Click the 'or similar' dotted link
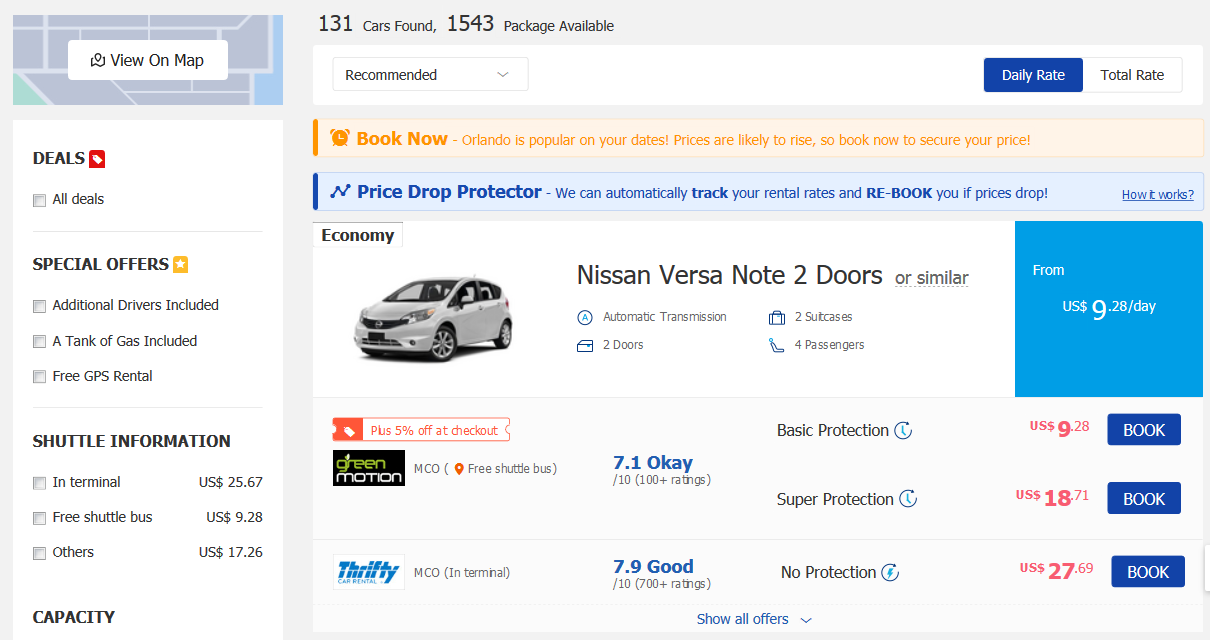 point(932,278)
